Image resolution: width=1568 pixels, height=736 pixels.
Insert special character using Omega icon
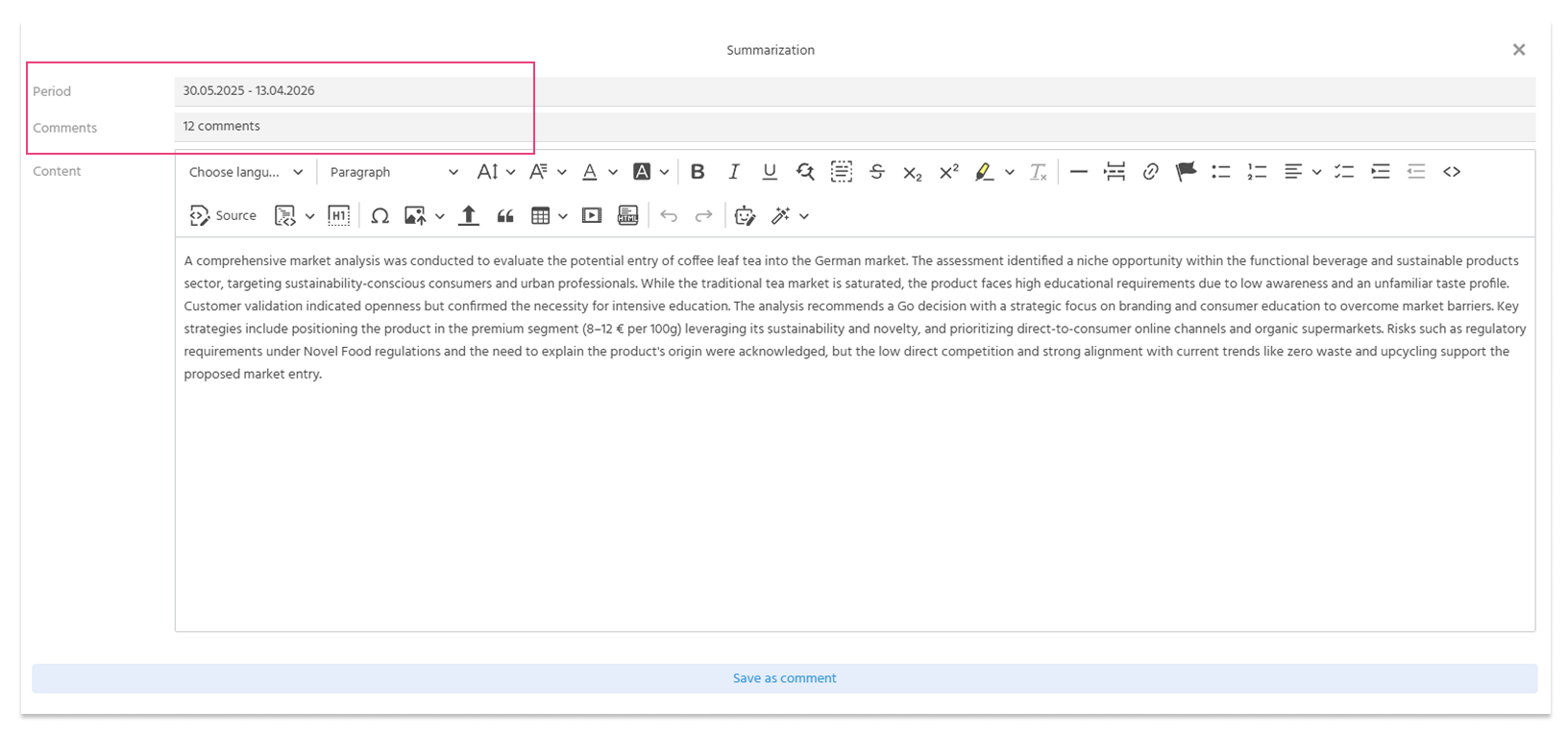point(380,216)
